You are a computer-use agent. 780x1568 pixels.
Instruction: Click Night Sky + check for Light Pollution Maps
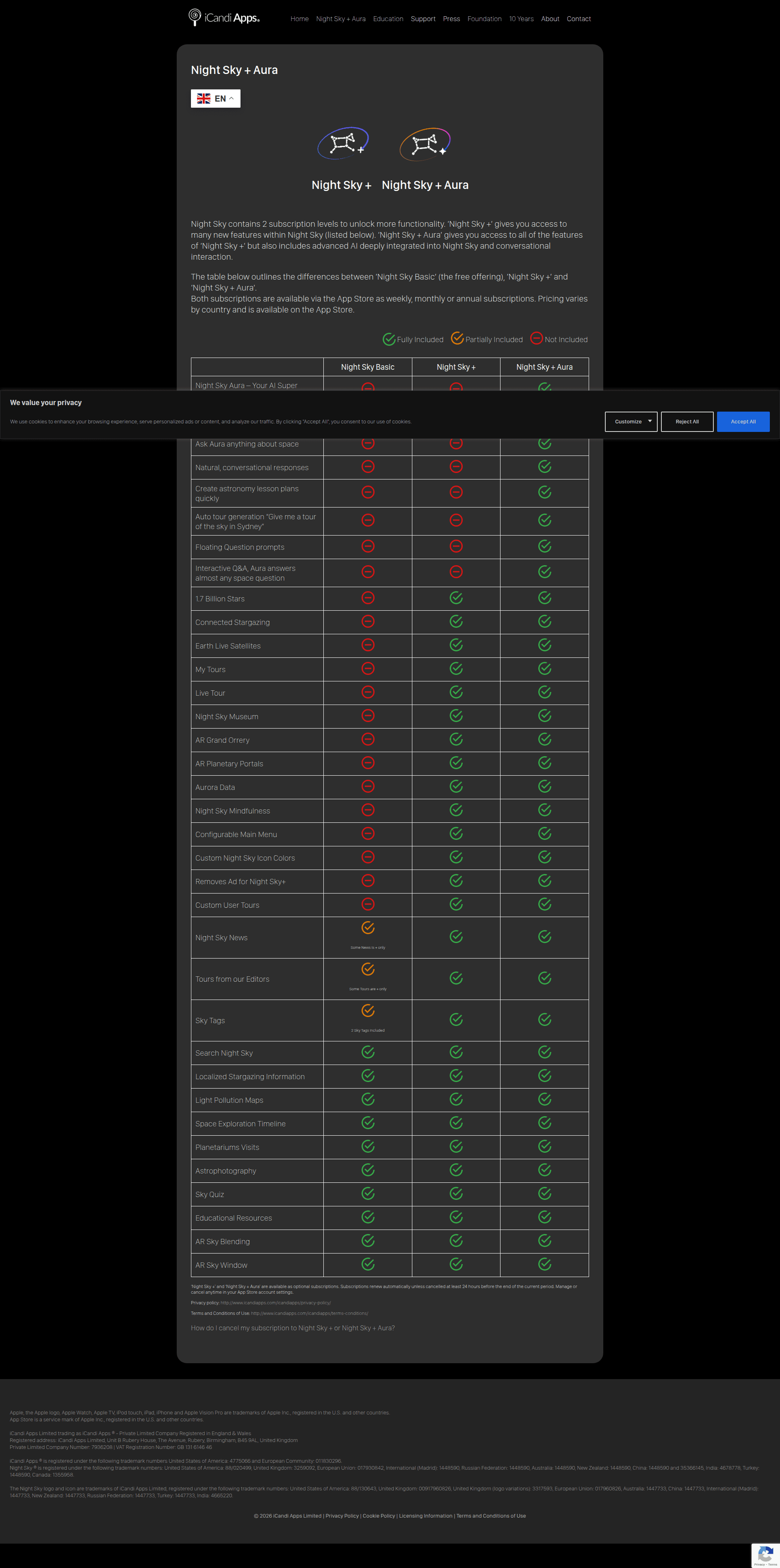click(456, 1099)
